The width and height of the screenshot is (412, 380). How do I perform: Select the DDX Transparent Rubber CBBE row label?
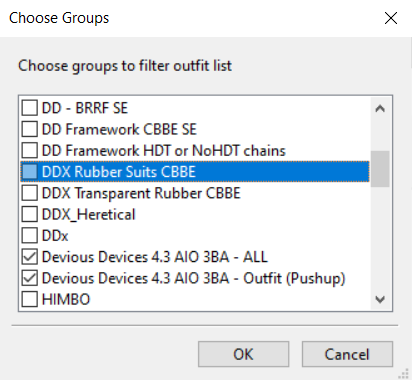point(141,193)
